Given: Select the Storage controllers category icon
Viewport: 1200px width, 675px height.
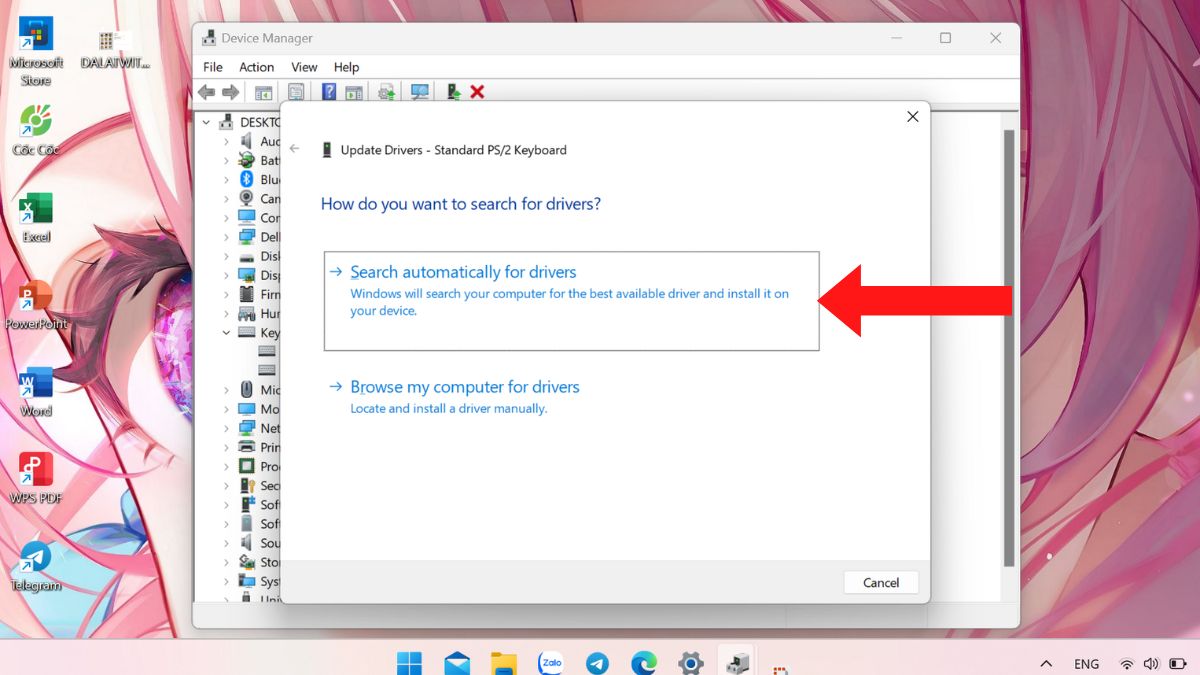Looking at the screenshot, I should (247, 562).
